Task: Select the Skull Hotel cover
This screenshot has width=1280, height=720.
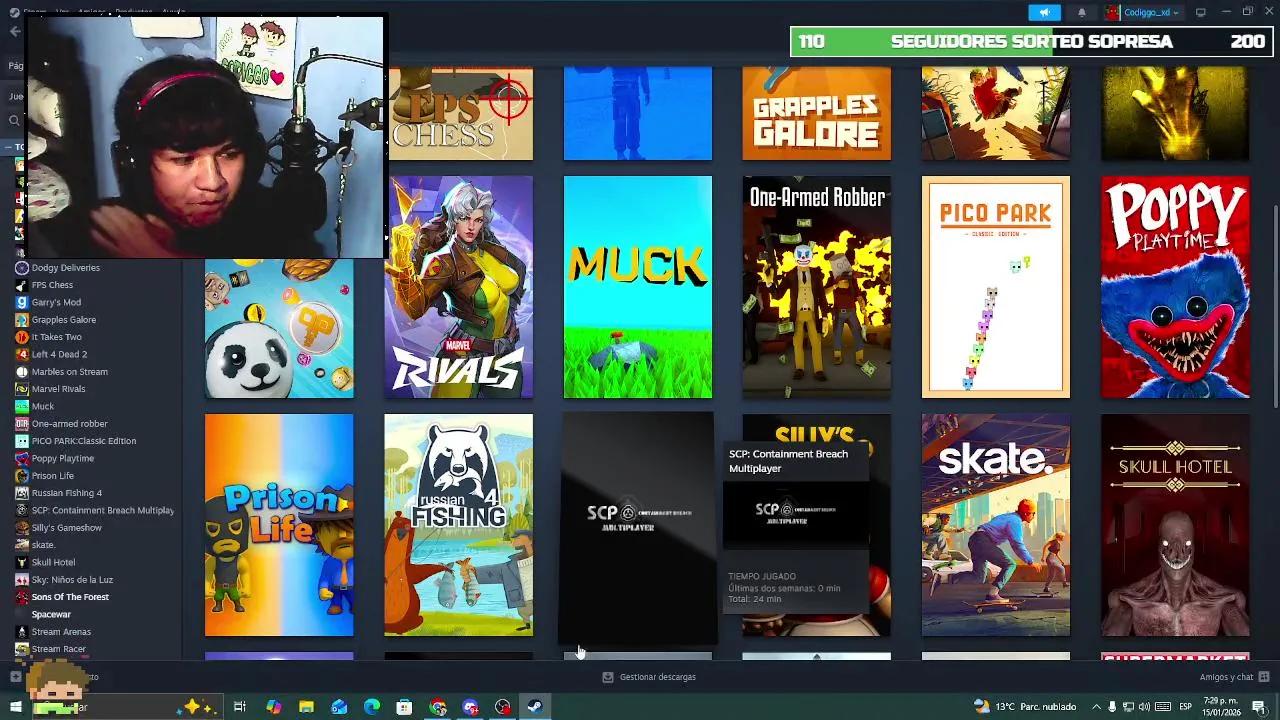Action: [1175, 525]
